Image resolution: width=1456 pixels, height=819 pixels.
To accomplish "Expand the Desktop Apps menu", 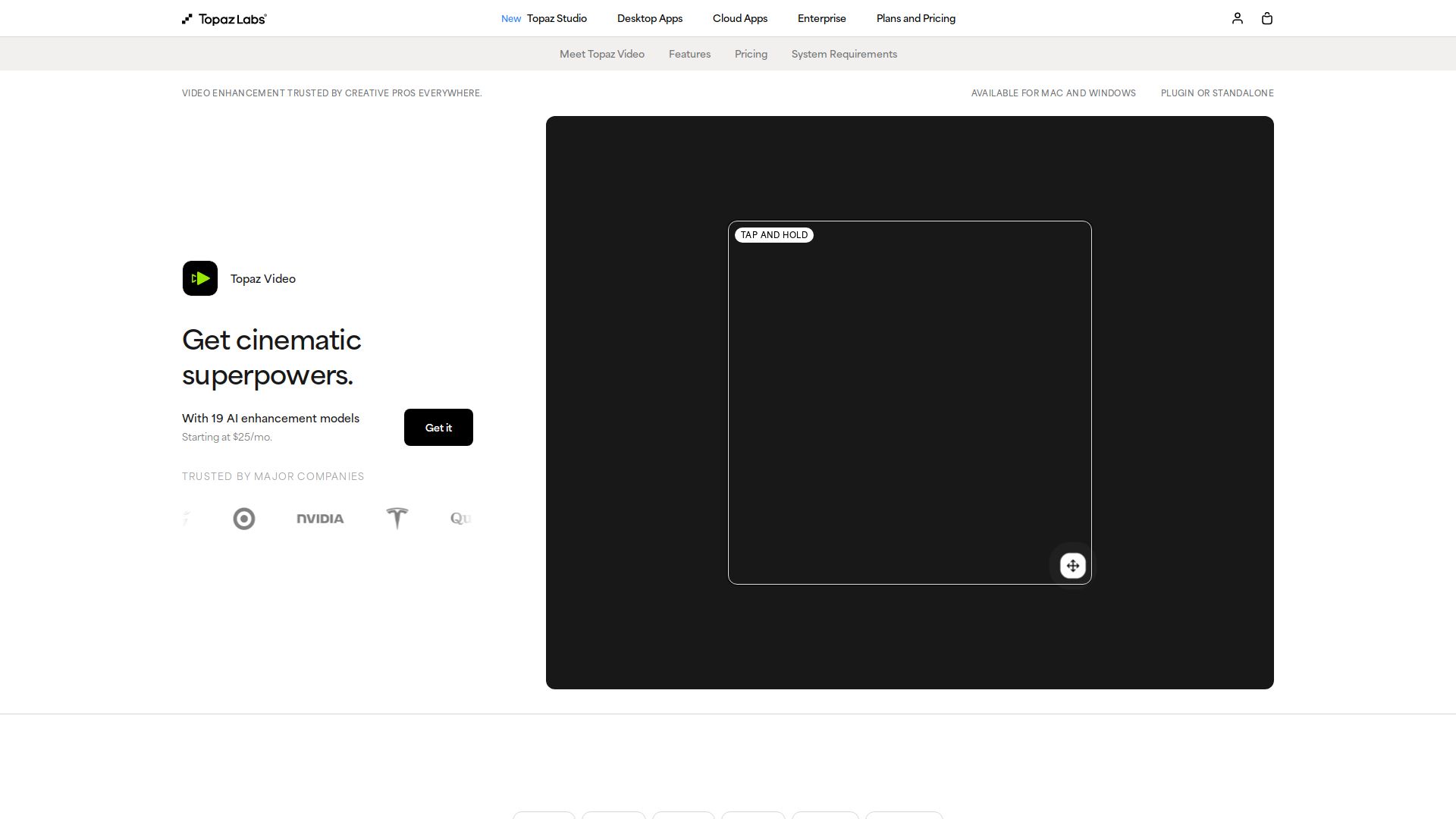I will click(x=649, y=18).
